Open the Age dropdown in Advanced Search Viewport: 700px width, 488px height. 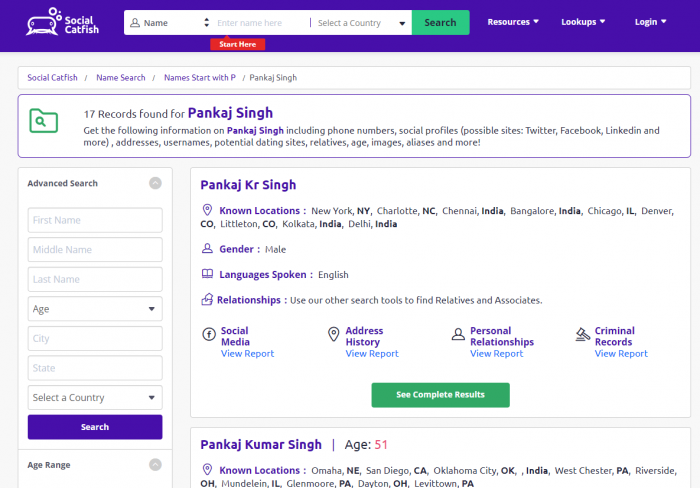[95, 309]
